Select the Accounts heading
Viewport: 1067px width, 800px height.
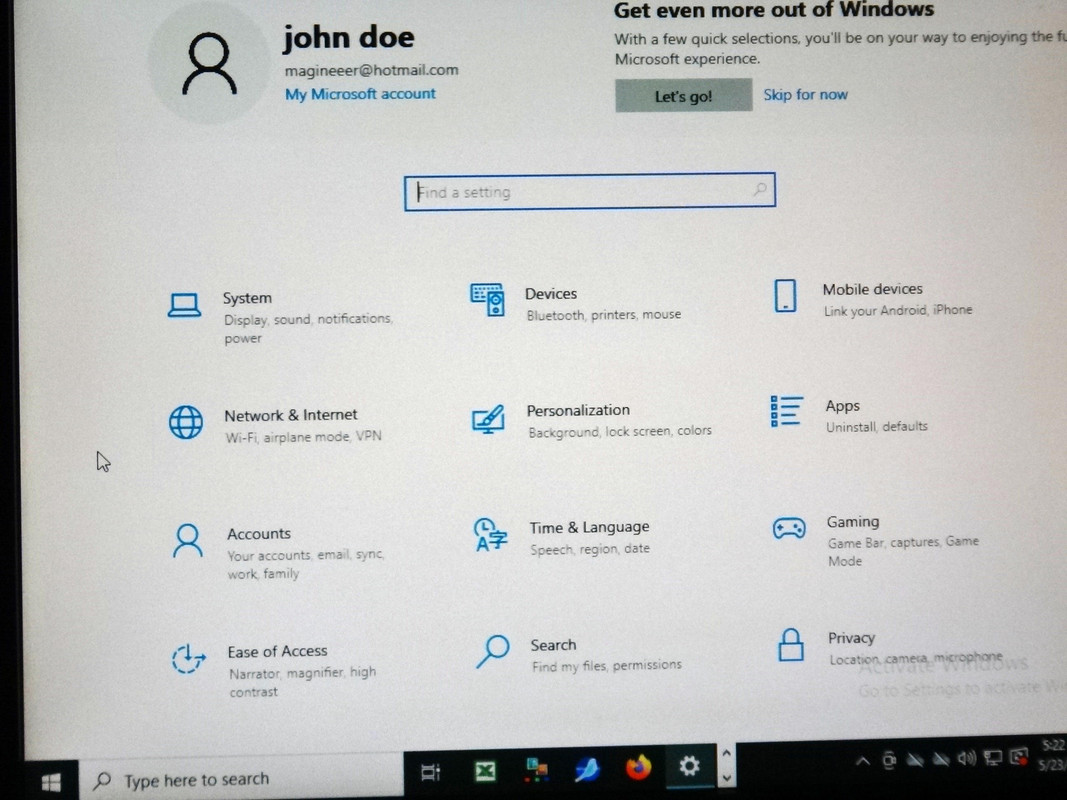click(x=259, y=534)
